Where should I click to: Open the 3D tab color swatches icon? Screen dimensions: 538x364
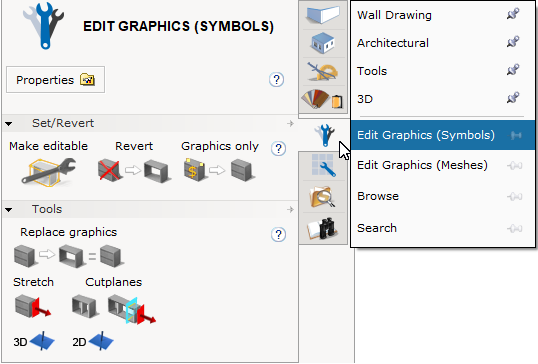point(323,99)
